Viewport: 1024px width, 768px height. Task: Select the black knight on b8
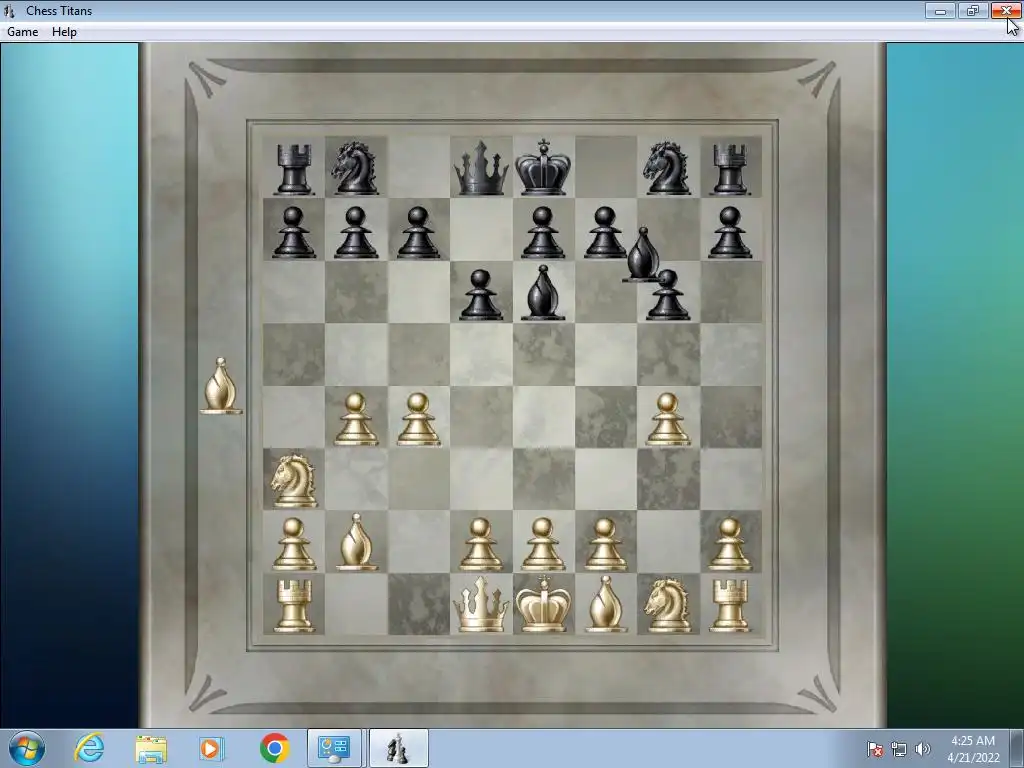point(355,168)
